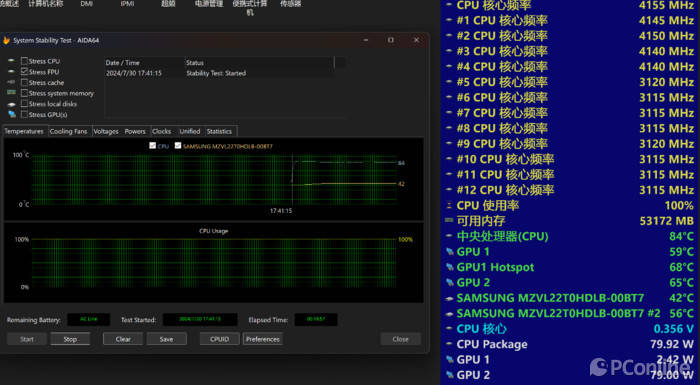Screen dimensions: 700x385
Task: Open 电源管理 in the background AIDA64 window
Action: pyautogui.click(x=208, y=4)
